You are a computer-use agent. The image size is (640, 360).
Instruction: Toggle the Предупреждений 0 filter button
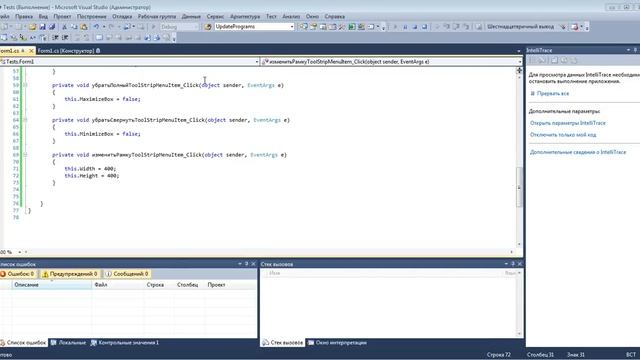70,274
